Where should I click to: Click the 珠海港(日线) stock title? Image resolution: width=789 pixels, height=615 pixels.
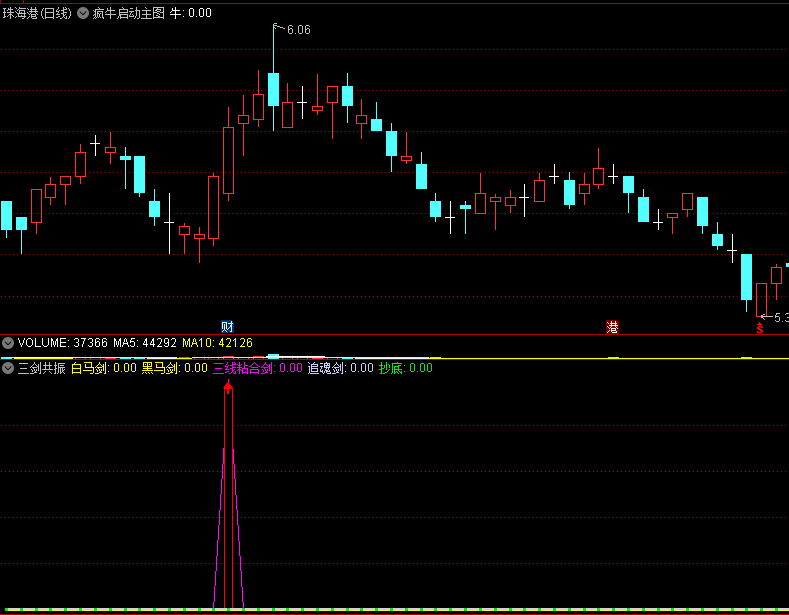pyautogui.click(x=37, y=14)
